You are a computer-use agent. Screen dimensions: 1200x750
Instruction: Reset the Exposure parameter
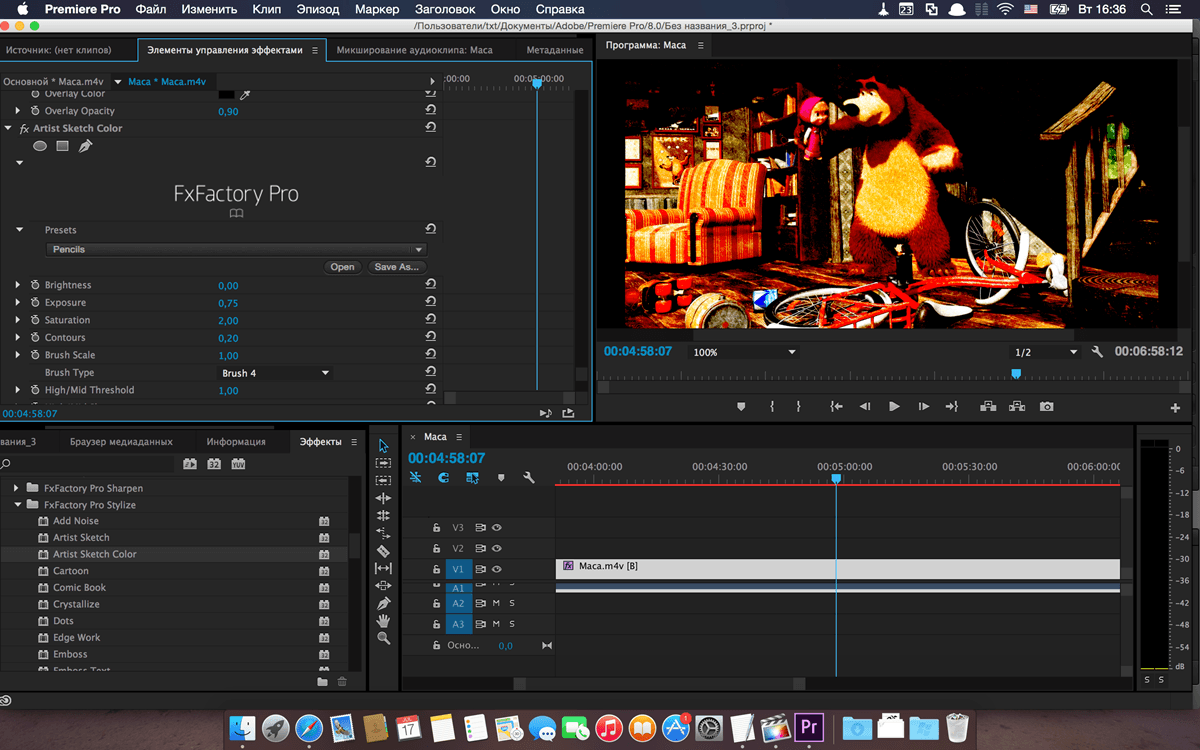[x=430, y=303]
